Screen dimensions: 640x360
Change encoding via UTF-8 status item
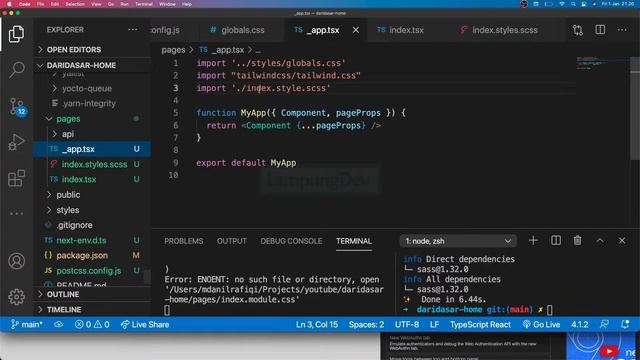coord(407,324)
